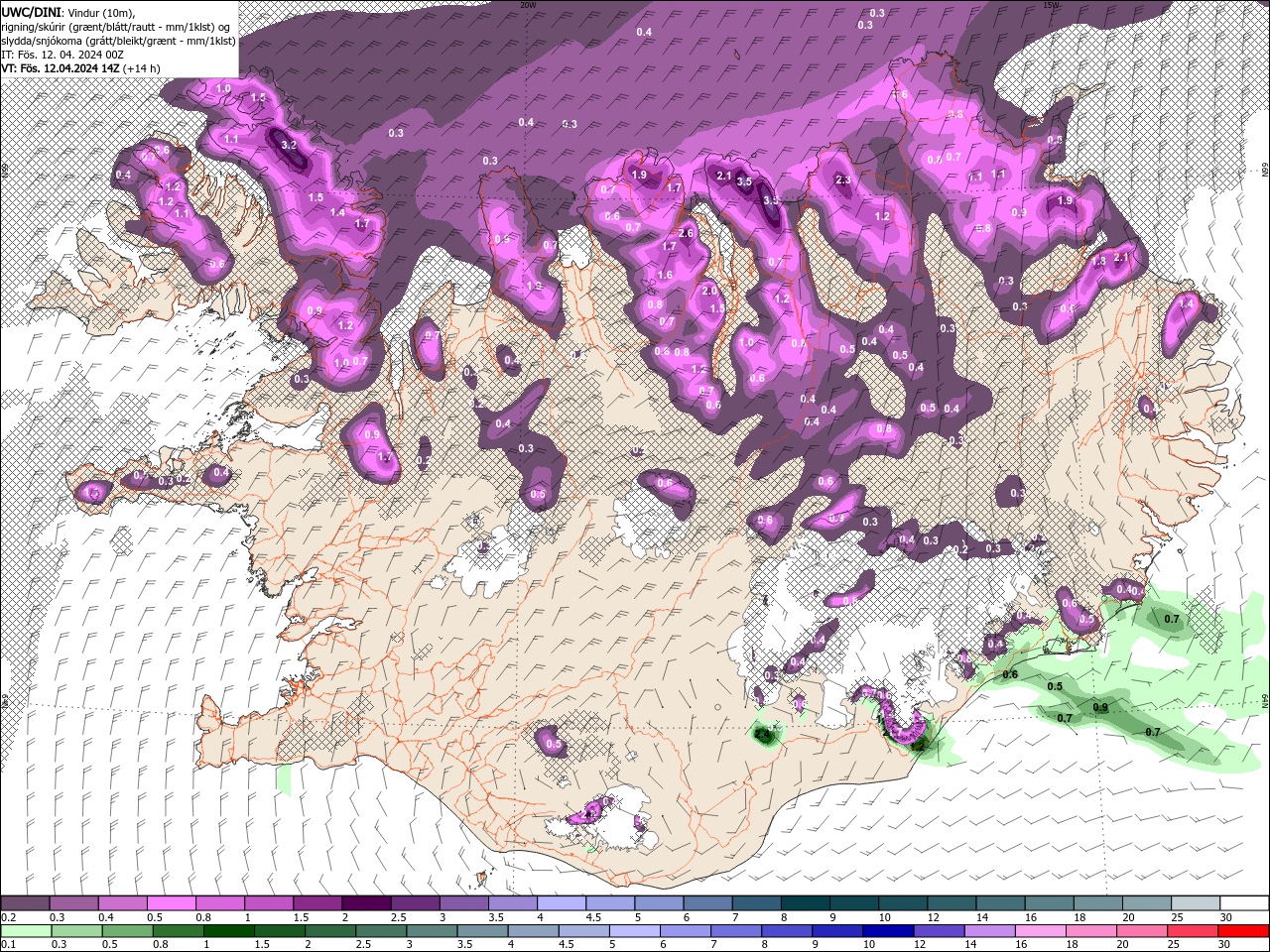Click the 'rigning/skúrir (grænt/blátt/rautt - mm/1klst)' line
The height and width of the screenshot is (952, 1270).
[x=117, y=26]
